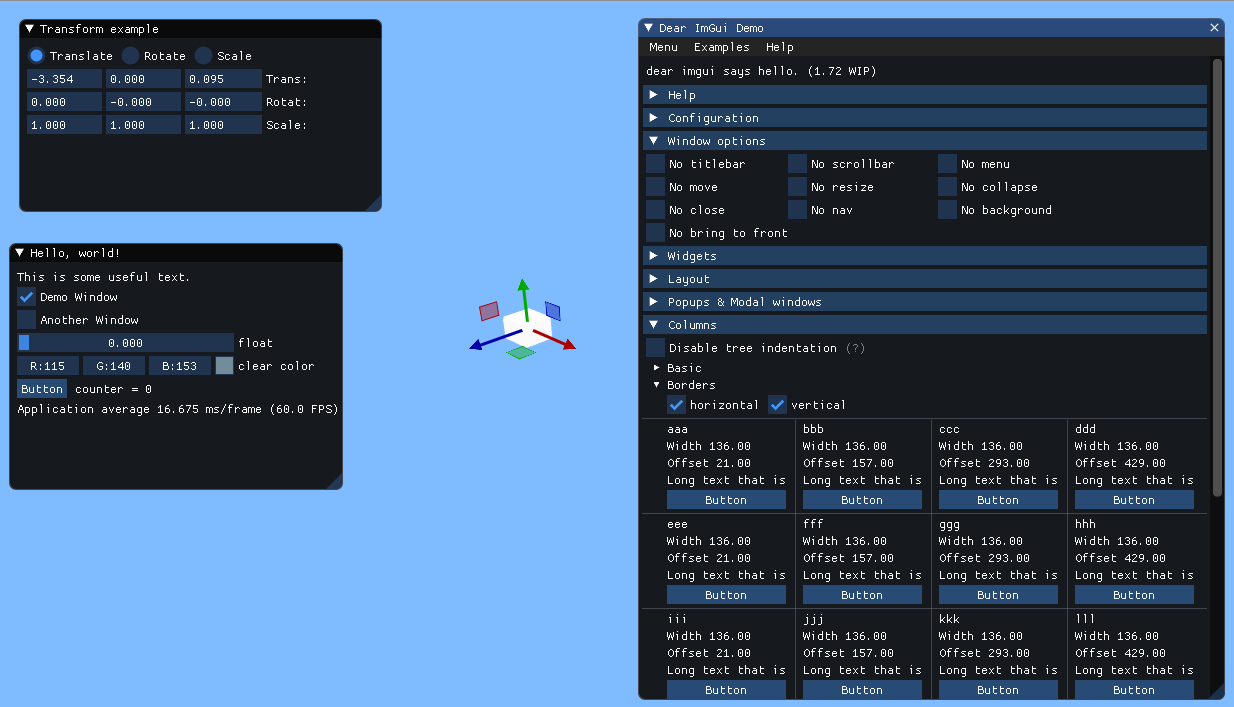Click the white cube in the viewport
1234x707 pixels.
pyautogui.click(x=527, y=327)
